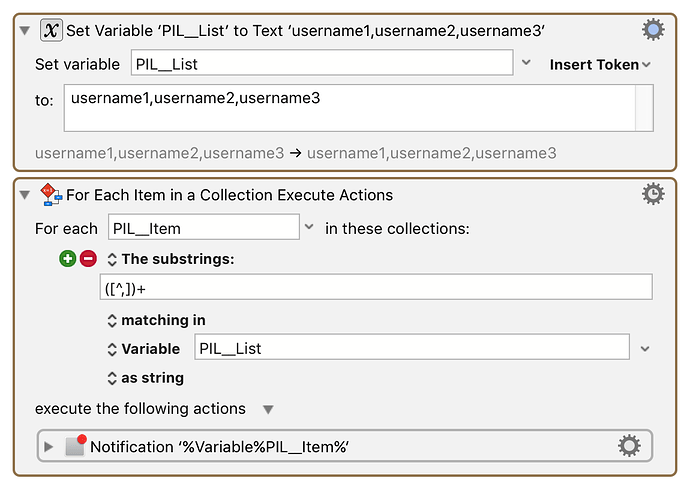Image resolution: width=690 pixels, height=493 pixels.
Task: Change the 'matching in' popup option
Action: [156, 320]
